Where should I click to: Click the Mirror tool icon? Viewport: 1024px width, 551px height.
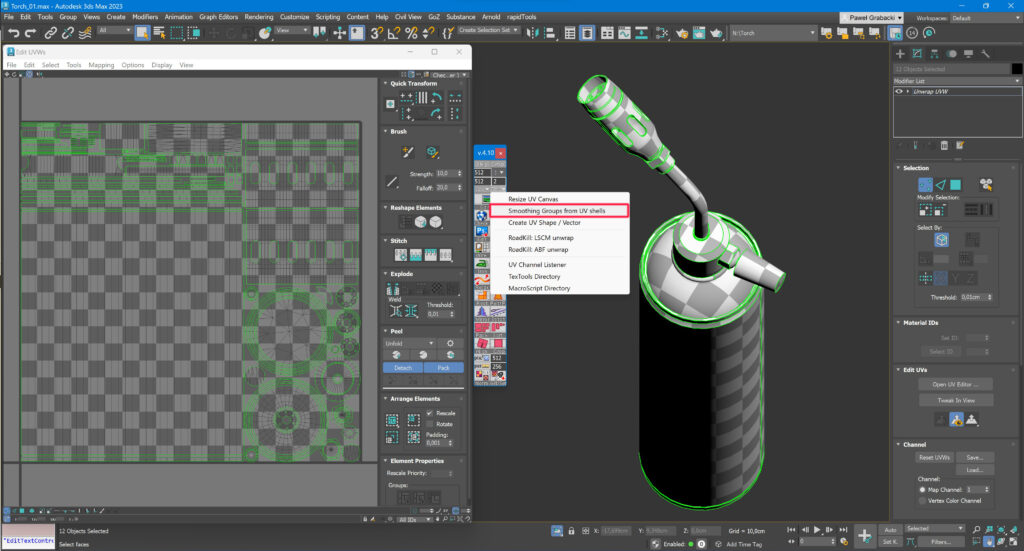[533, 33]
